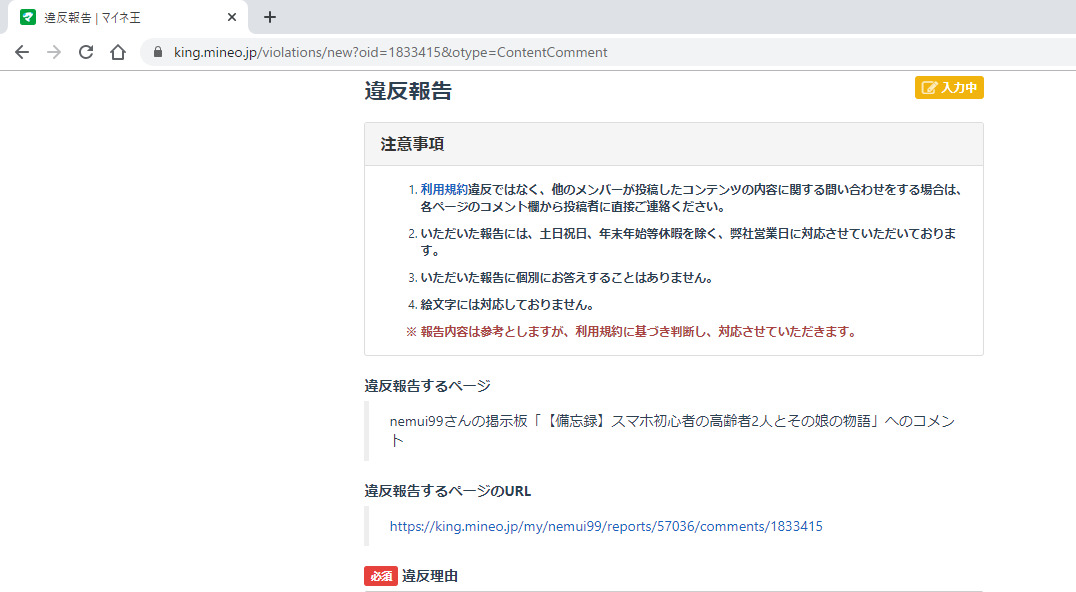Click the red ※ 報告内容 notice text
The image size is (1076, 592).
[631, 331]
